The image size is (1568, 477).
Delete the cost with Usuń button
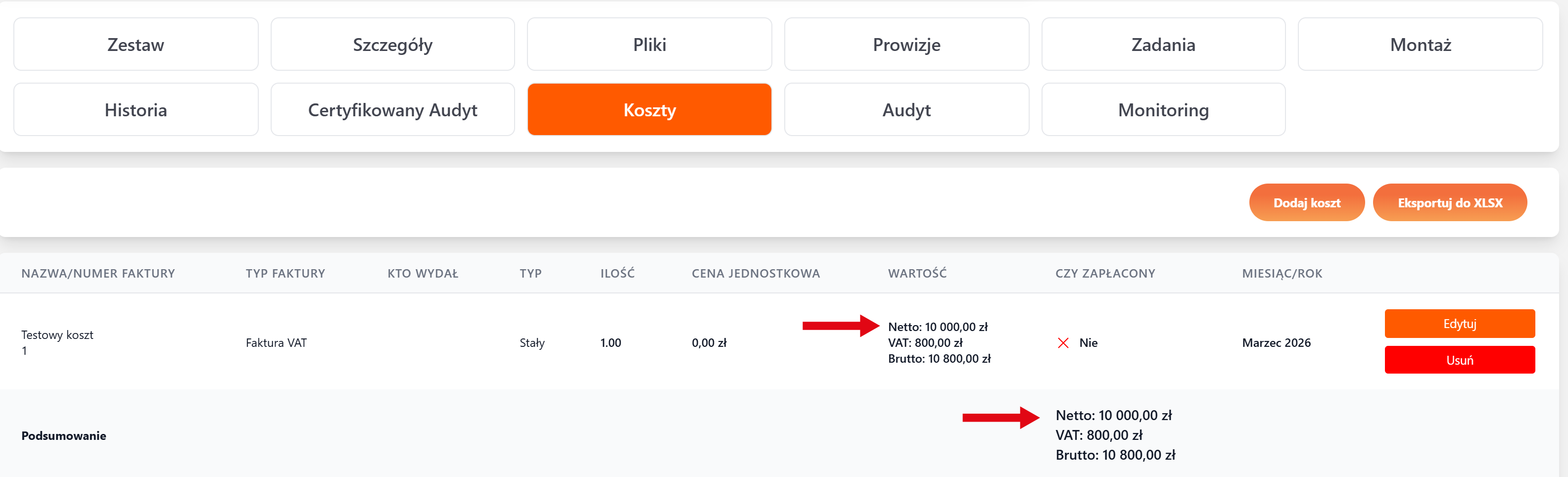click(1459, 360)
